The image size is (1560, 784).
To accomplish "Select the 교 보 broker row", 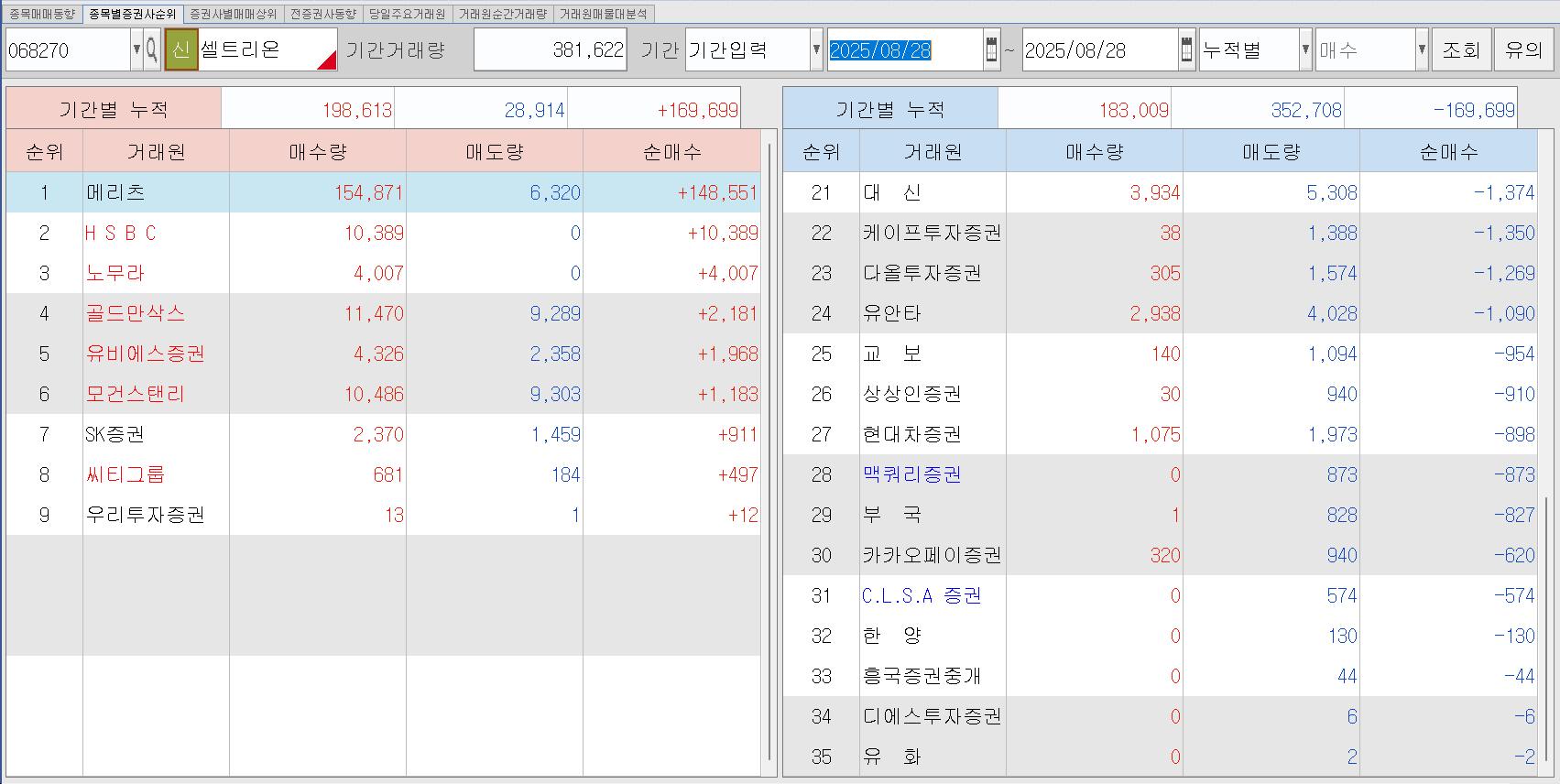I will pos(1160,354).
